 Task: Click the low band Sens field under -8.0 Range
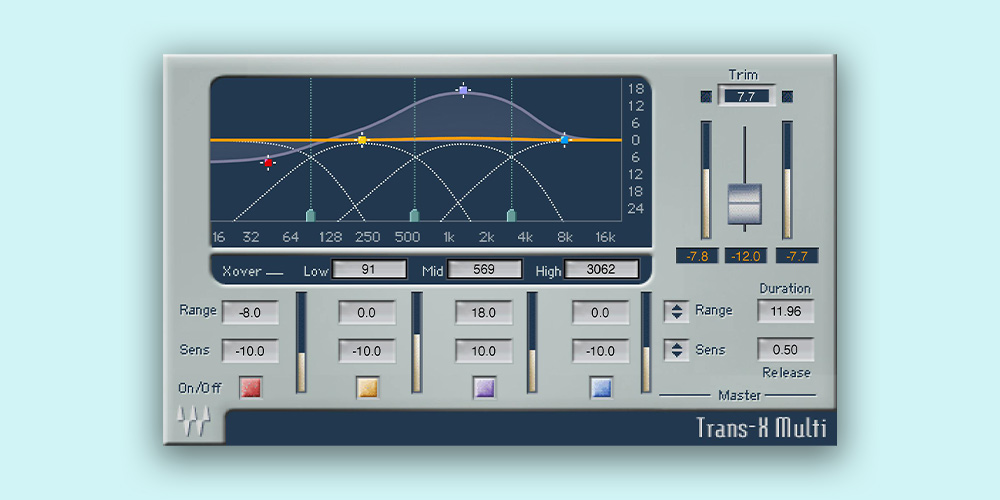point(250,351)
